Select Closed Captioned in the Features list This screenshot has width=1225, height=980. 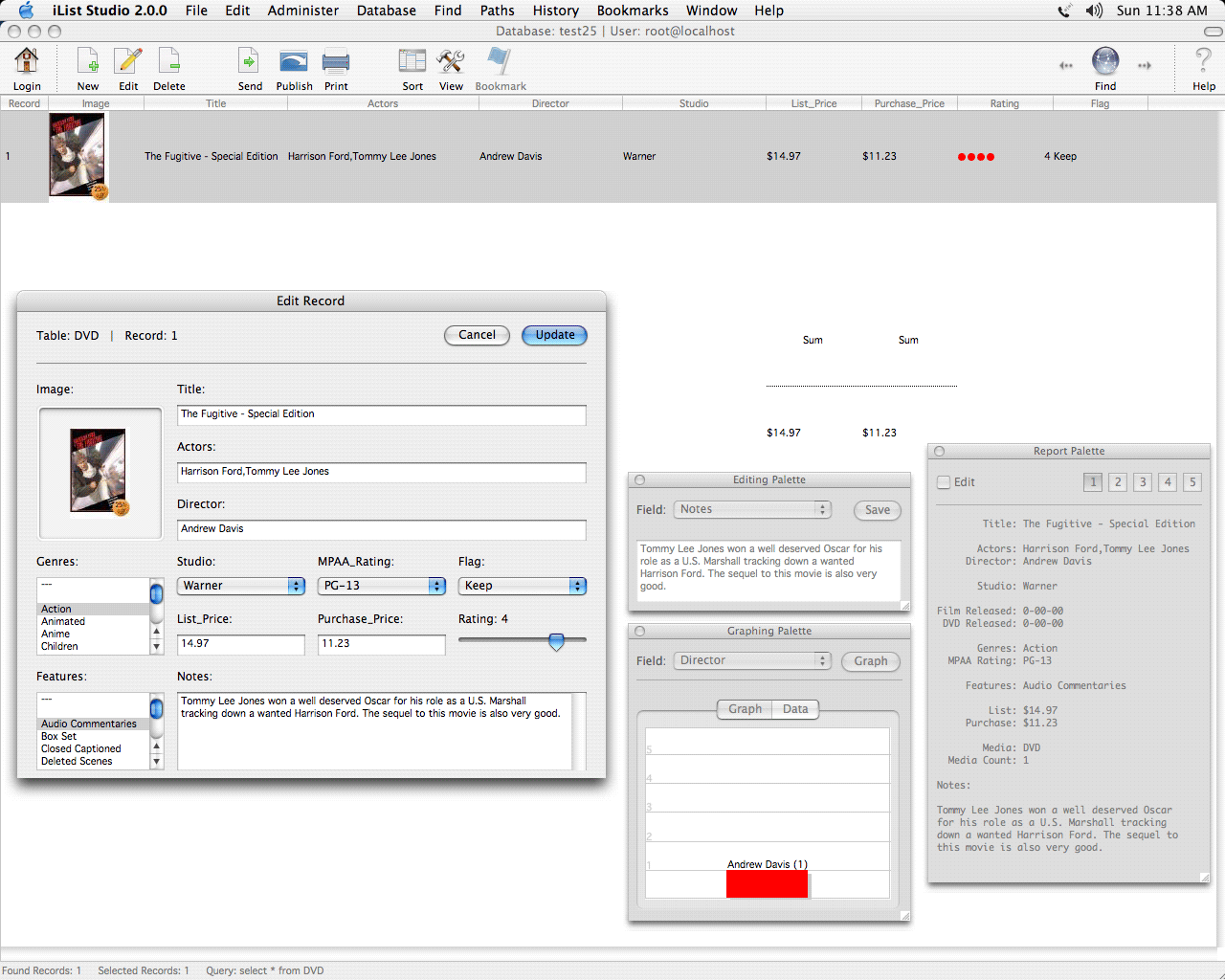coord(93,749)
